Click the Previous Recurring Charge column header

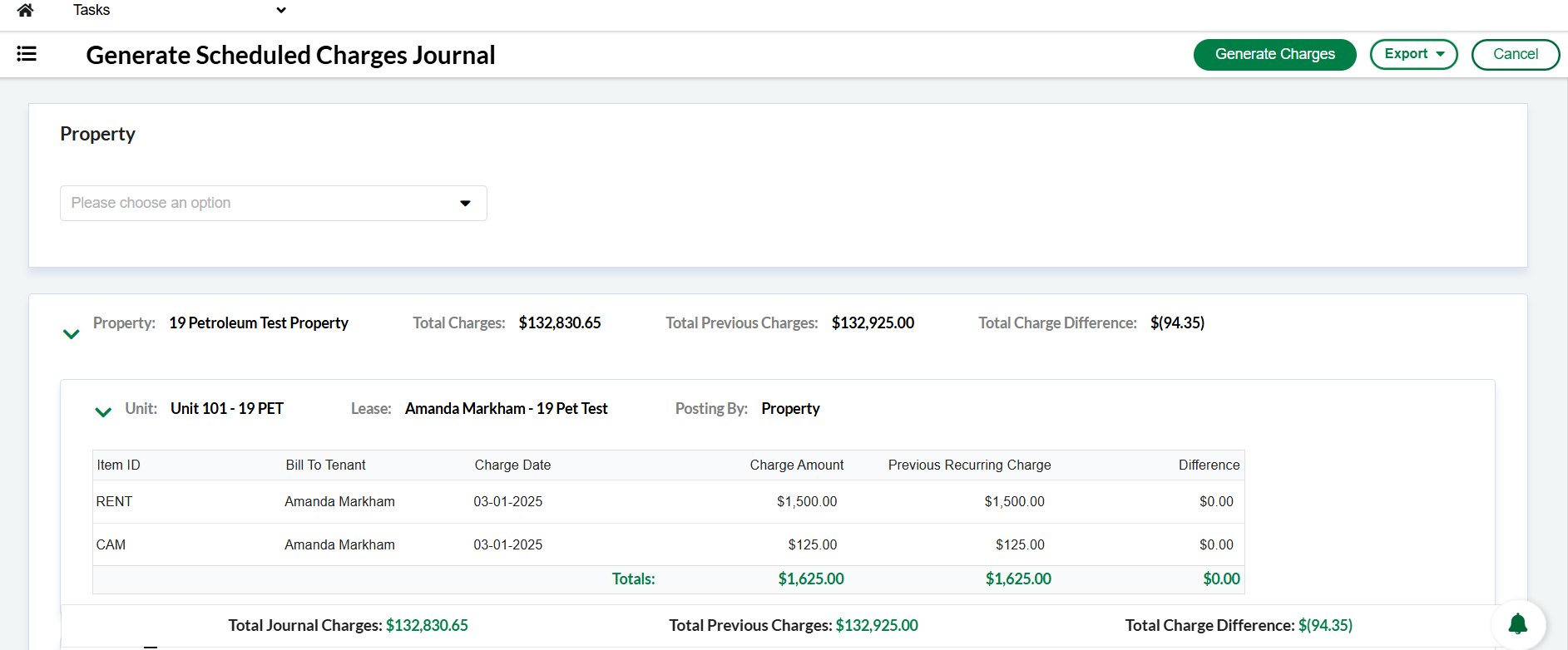[x=969, y=465]
